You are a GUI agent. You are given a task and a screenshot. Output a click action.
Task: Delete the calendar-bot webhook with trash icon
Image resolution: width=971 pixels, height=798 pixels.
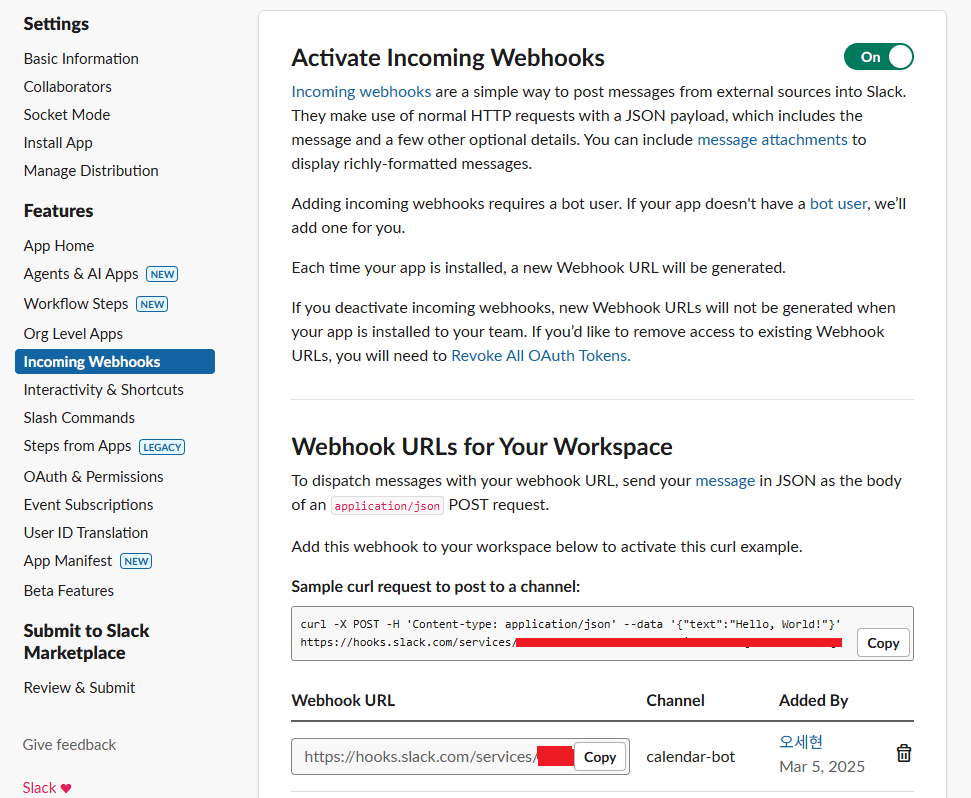click(903, 754)
